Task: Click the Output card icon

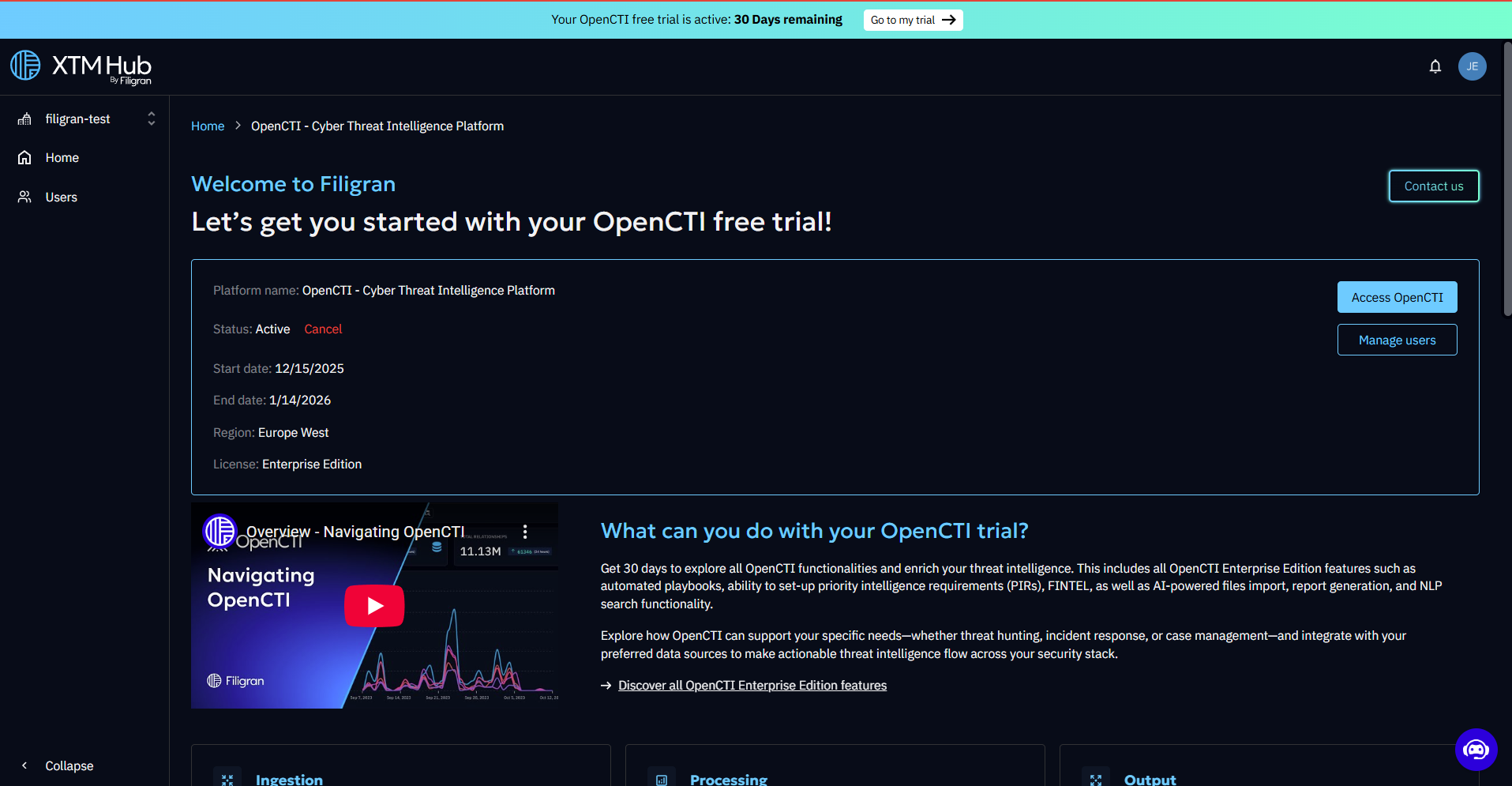Action: (x=1096, y=778)
